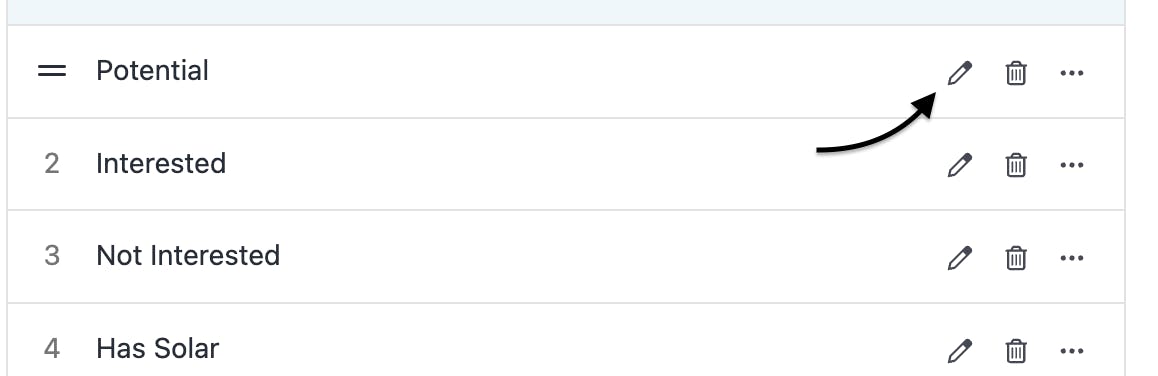This screenshot has width=1158, height=376.
Task: Edit the Potential status with pencil icon
Action: [x=959, y=72]
